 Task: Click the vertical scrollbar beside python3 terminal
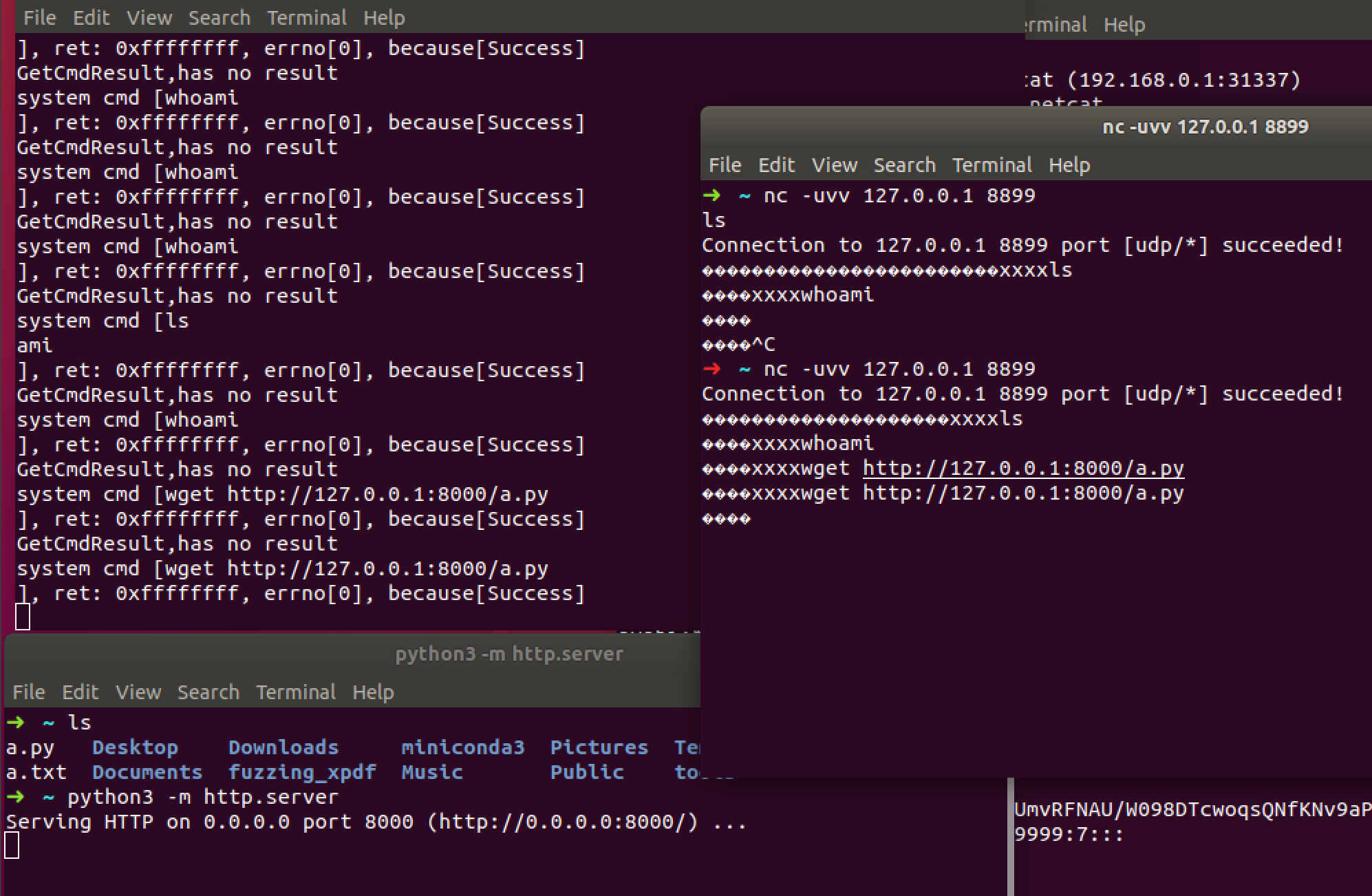pos(1010,836)
